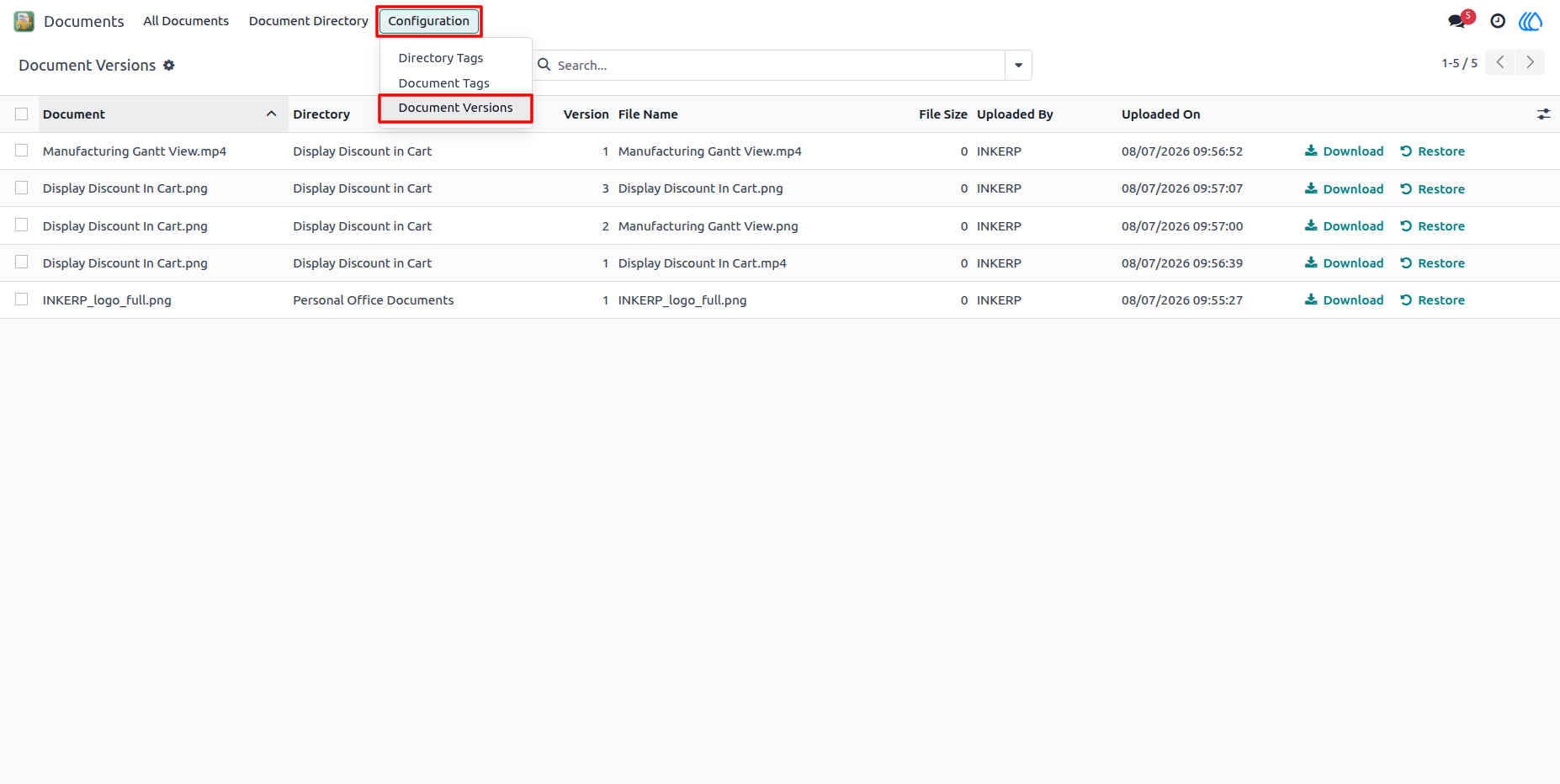Open the optional columns adjust icon
This screenshot has height=784, width=1560.
coord(1543,114)
